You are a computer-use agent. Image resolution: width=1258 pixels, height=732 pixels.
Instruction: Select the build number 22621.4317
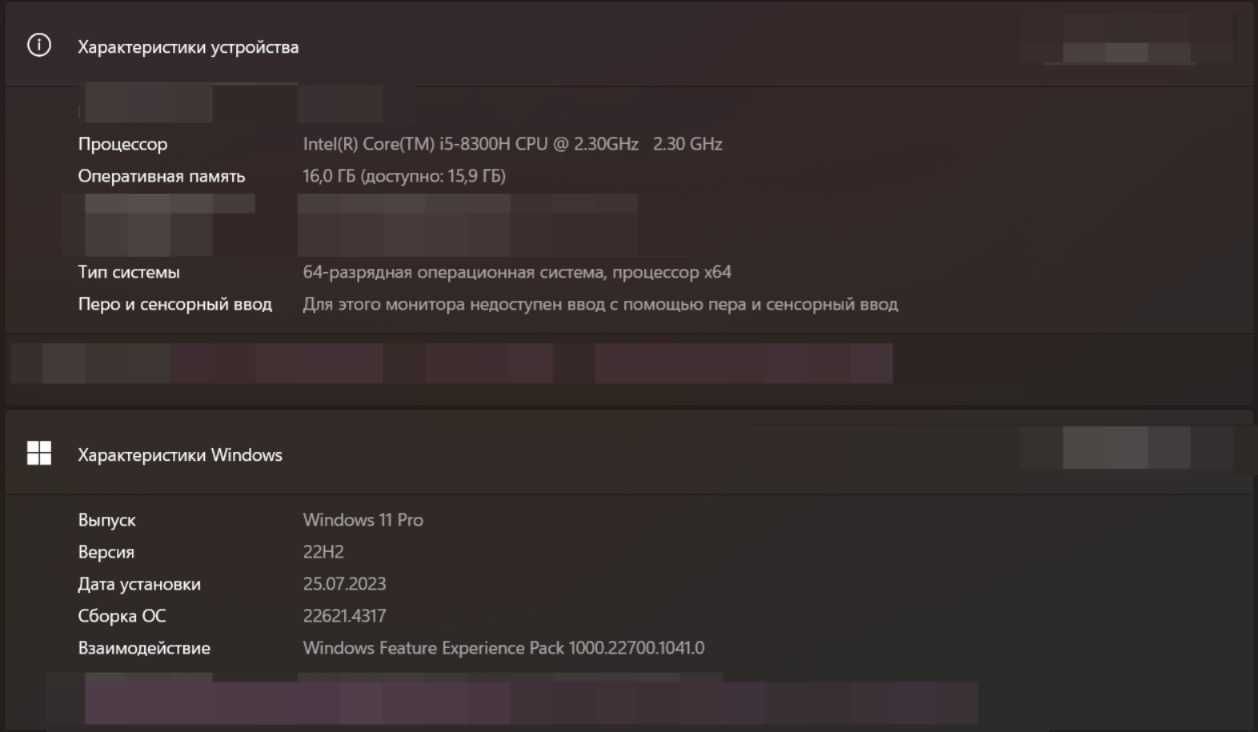click(344, 616)
